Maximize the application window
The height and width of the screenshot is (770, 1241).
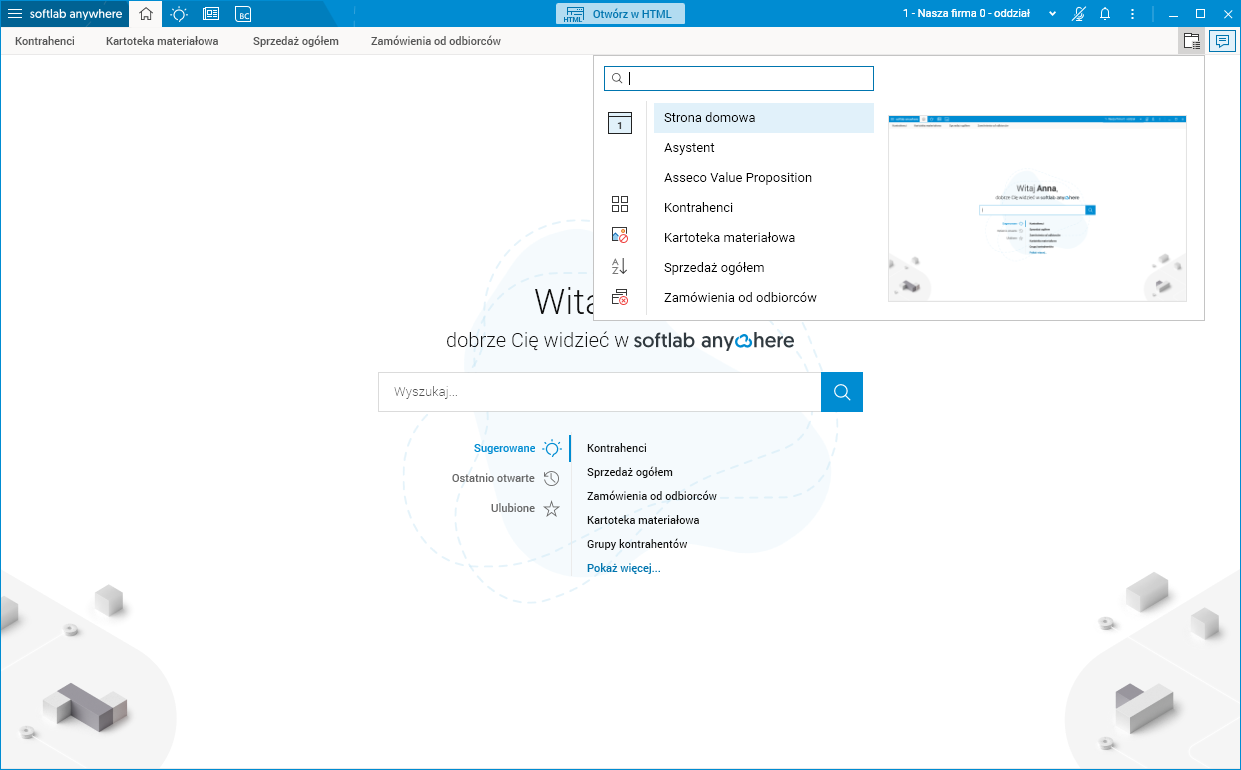click(1200, 14)
